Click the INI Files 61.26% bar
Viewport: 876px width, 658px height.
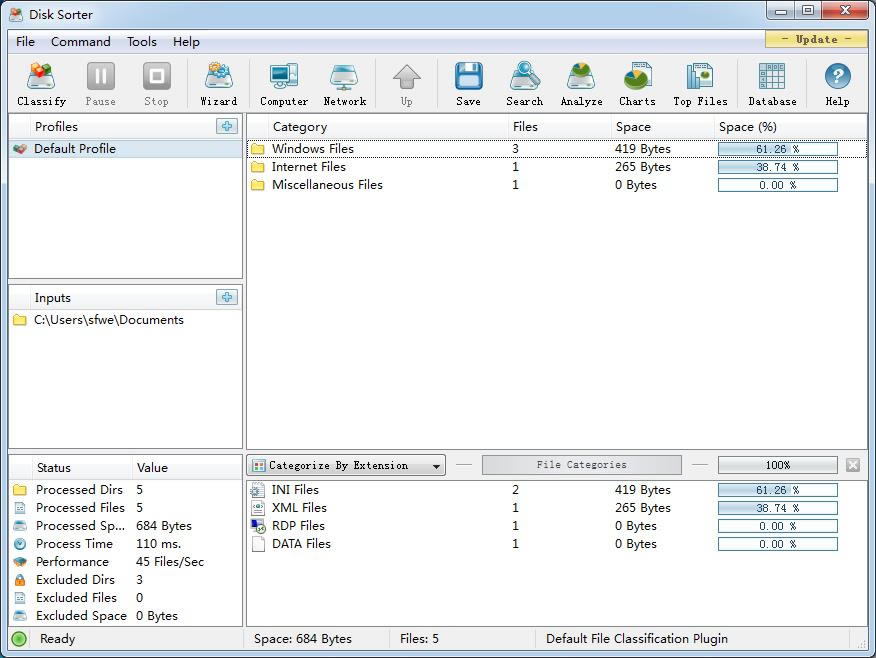coord(778,490)
